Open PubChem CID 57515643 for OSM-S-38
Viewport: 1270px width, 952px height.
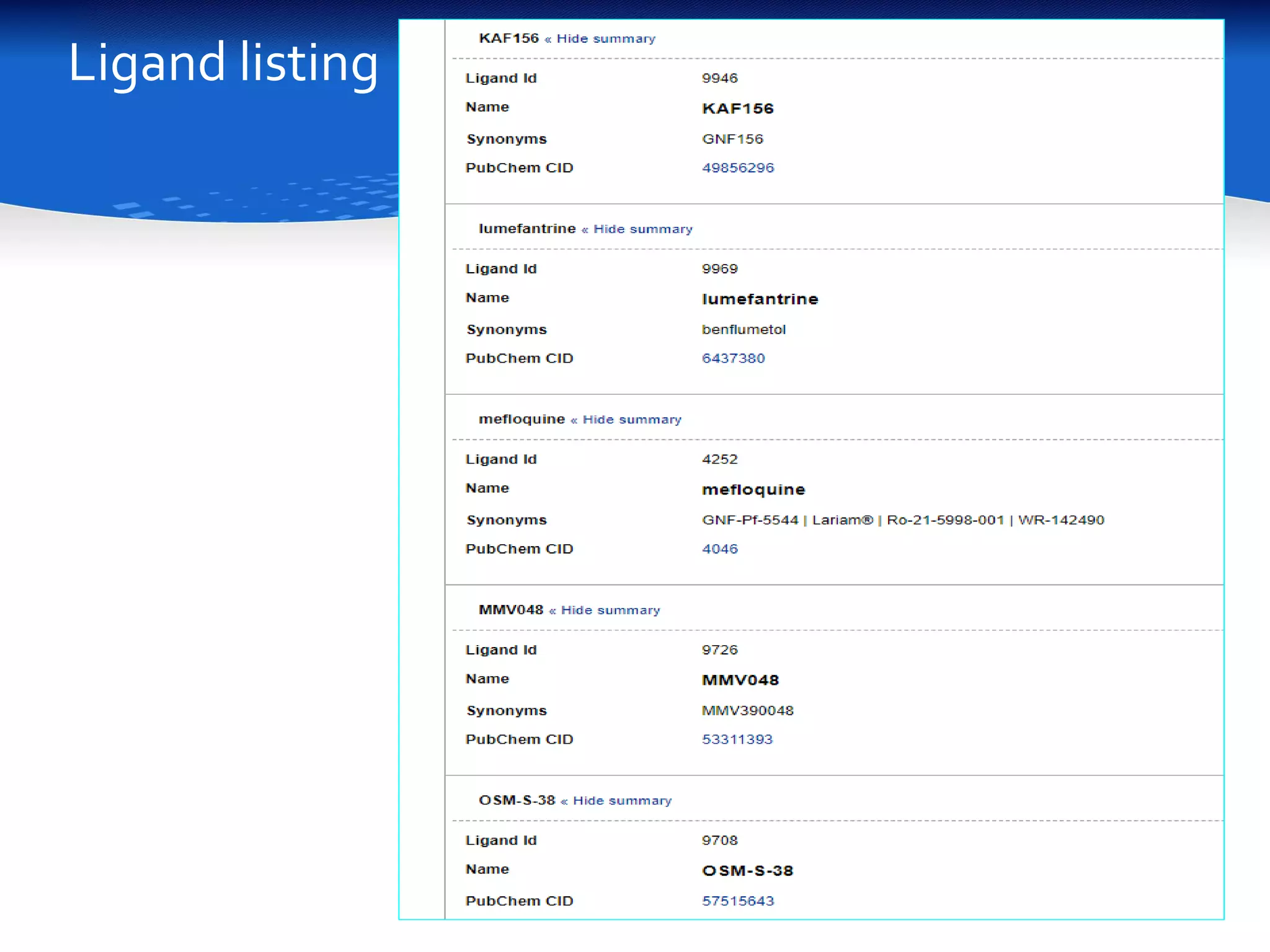click(x=737, y=901)
